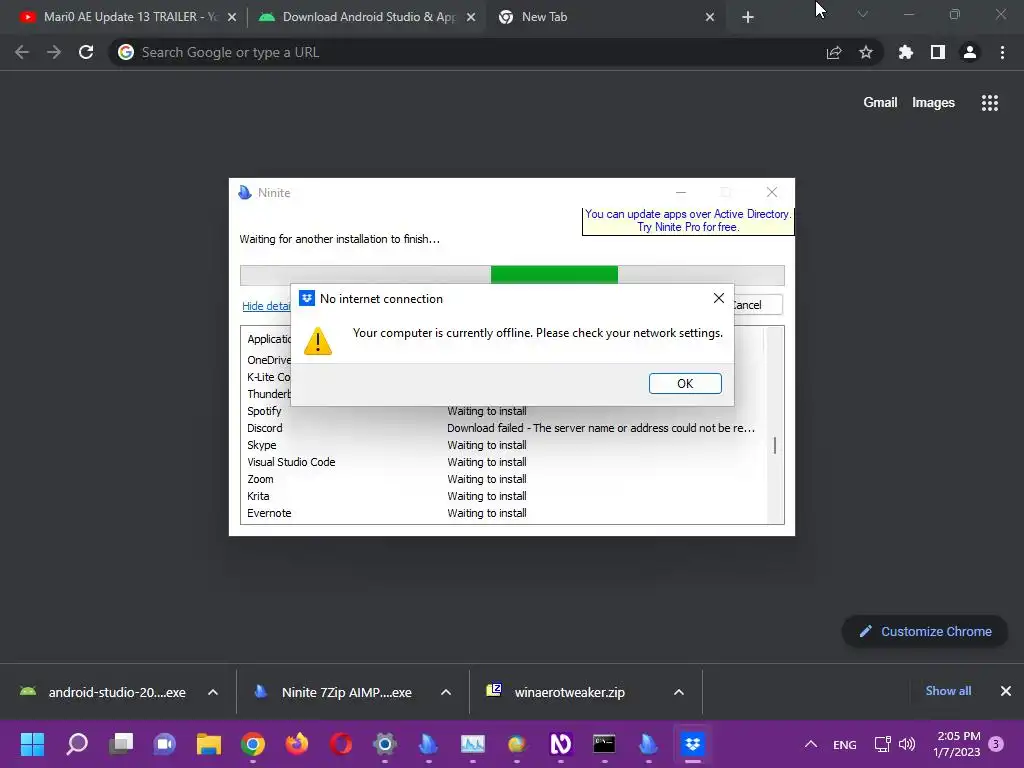This screenshot has width=1024, height=768.
Task: Open the Chrome three-dot menu
Action: (x=1002, y=52)
